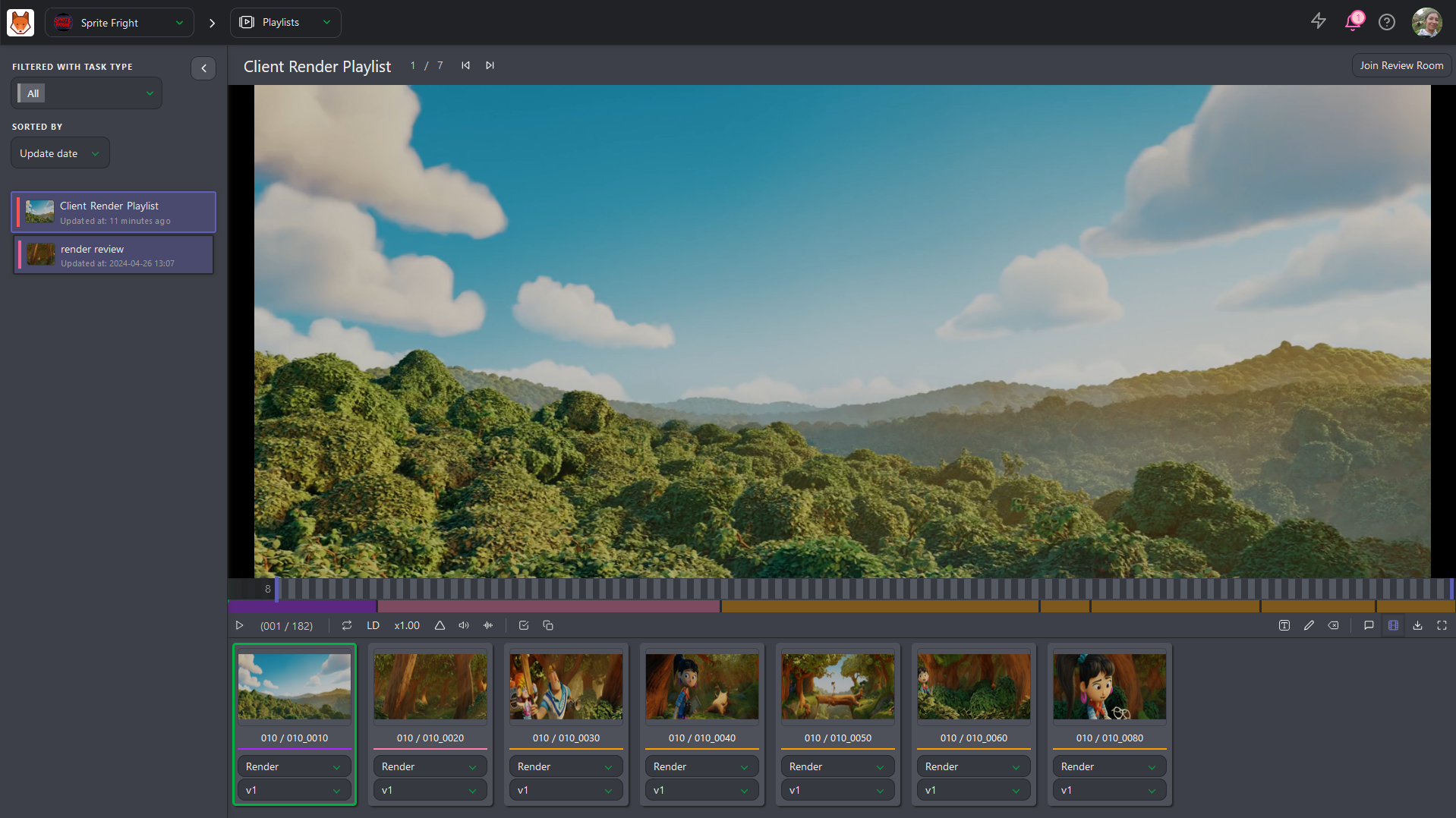Open Render task dropdown for shot 010_0020

tap(430, 766)
